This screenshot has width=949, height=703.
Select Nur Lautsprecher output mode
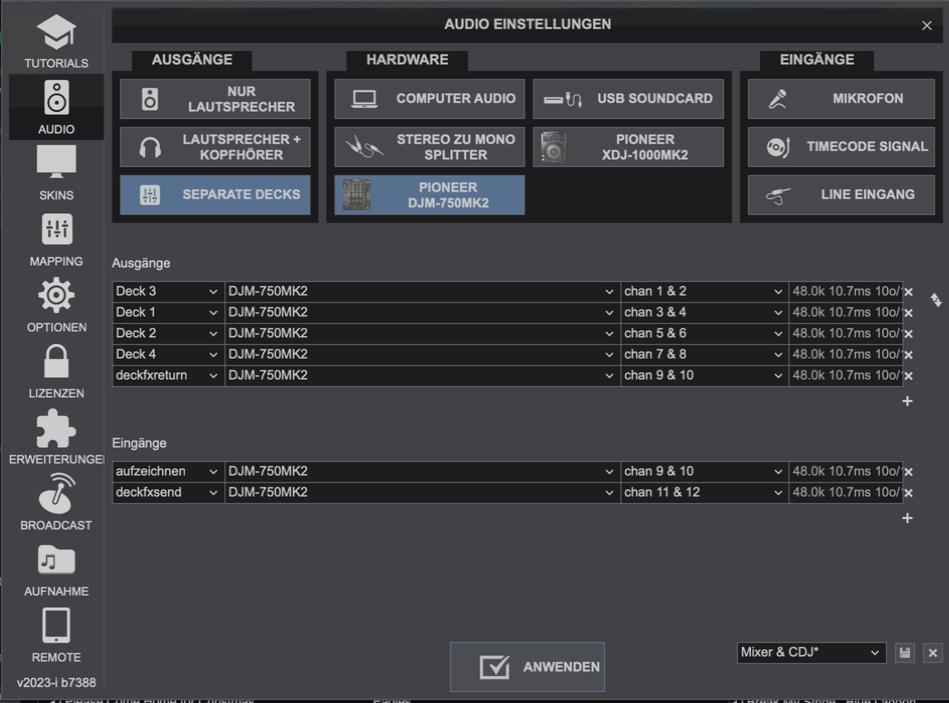(215, 99)
